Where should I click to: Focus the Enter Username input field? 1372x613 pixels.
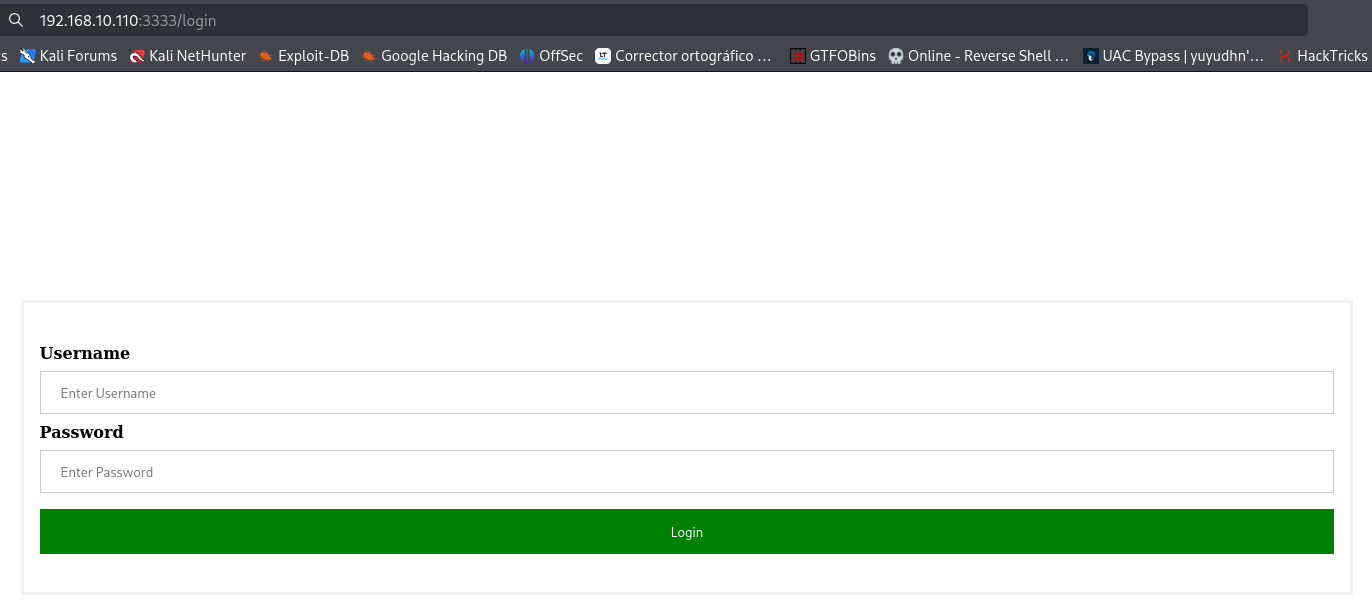click(x=687, y=393)
